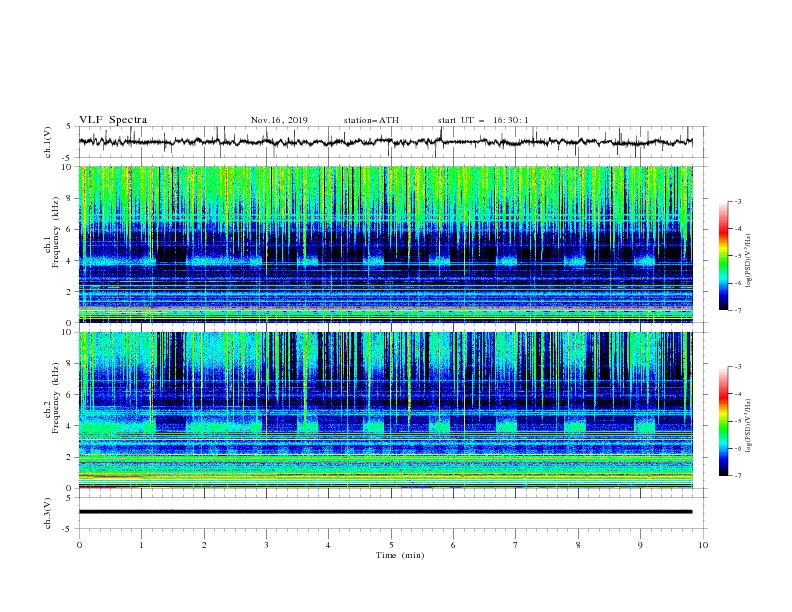Screen dimensions: 792x612
Task: Click the '4' tick on the time axis
Action: tap(329, 545)
